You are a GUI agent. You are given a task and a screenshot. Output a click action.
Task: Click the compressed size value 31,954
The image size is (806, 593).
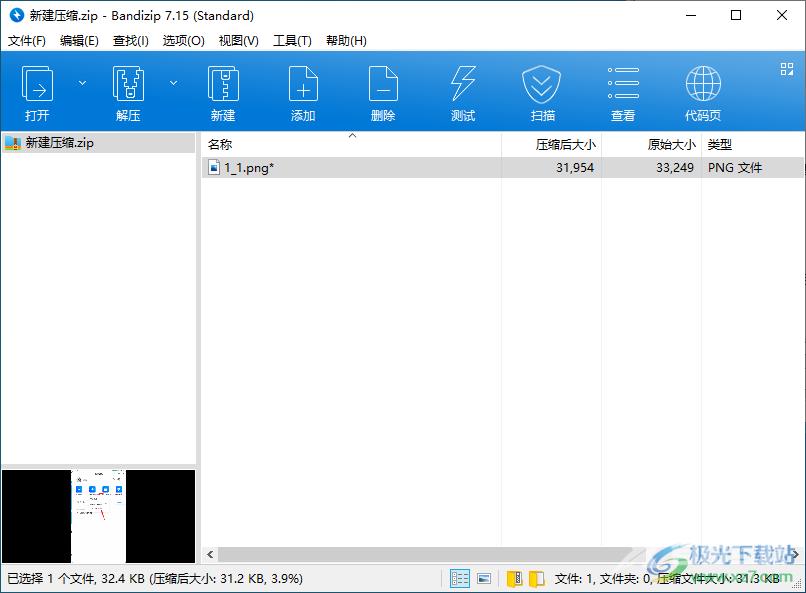pyautogui.click(x=575, y=168)
